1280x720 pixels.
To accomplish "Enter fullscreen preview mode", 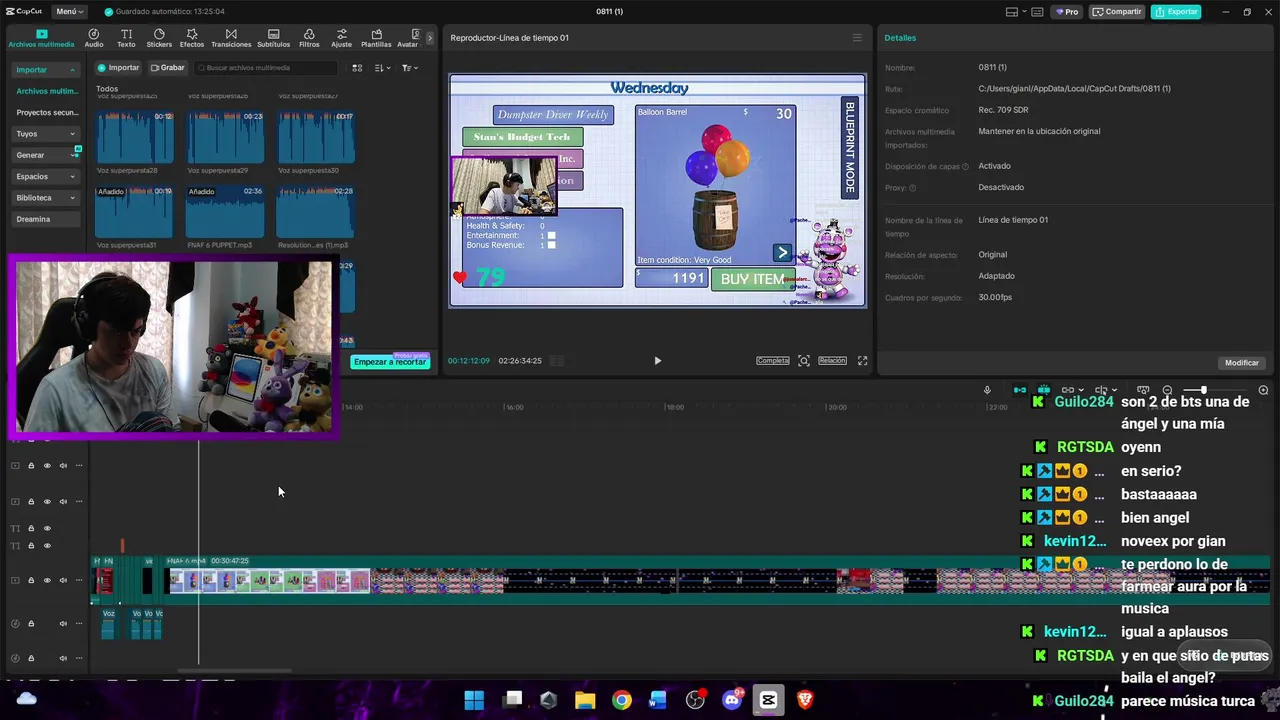I will 862,361.
